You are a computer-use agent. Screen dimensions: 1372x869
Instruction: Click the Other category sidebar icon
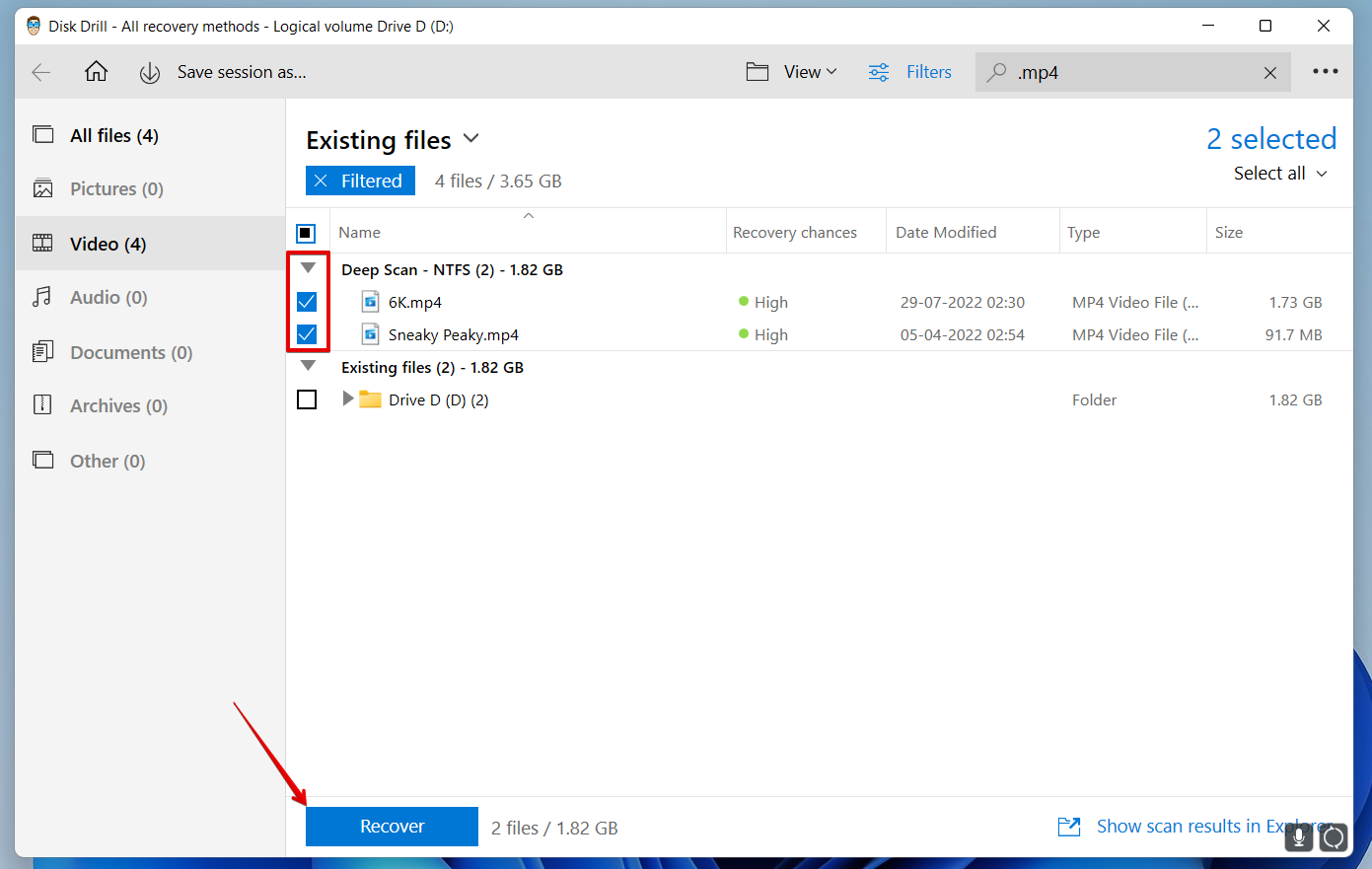[43, 460]
